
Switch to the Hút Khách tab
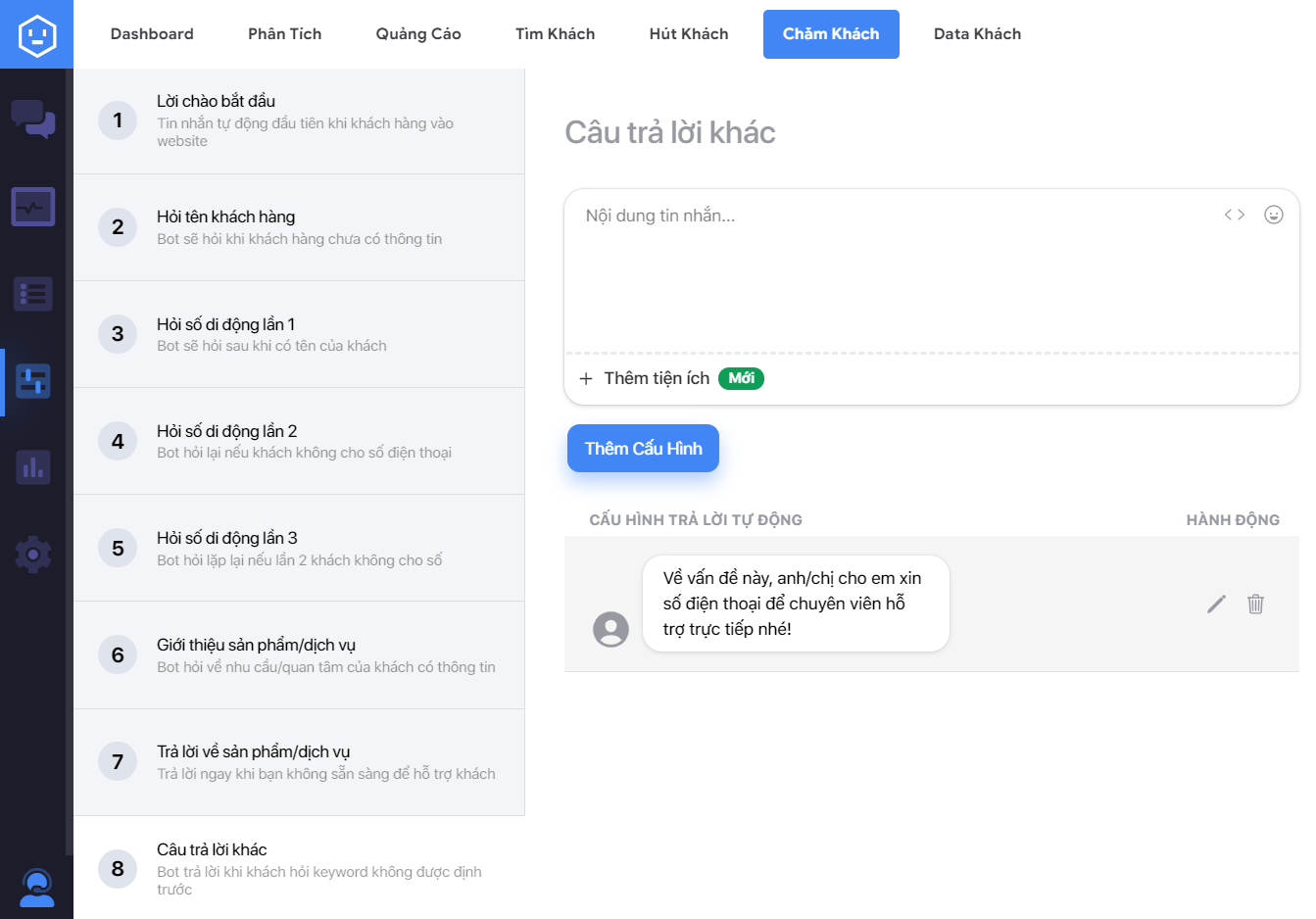click(x=689, y=34)
